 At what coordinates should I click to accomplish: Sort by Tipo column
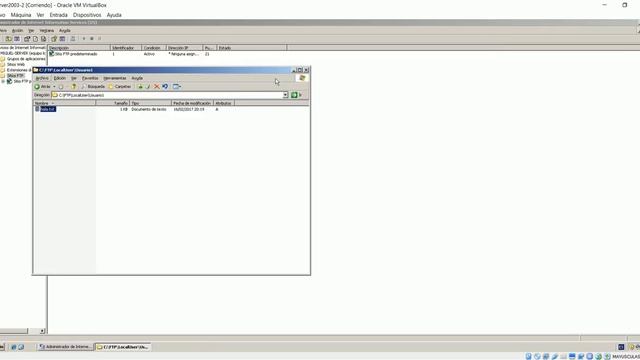tap(150, 103)
